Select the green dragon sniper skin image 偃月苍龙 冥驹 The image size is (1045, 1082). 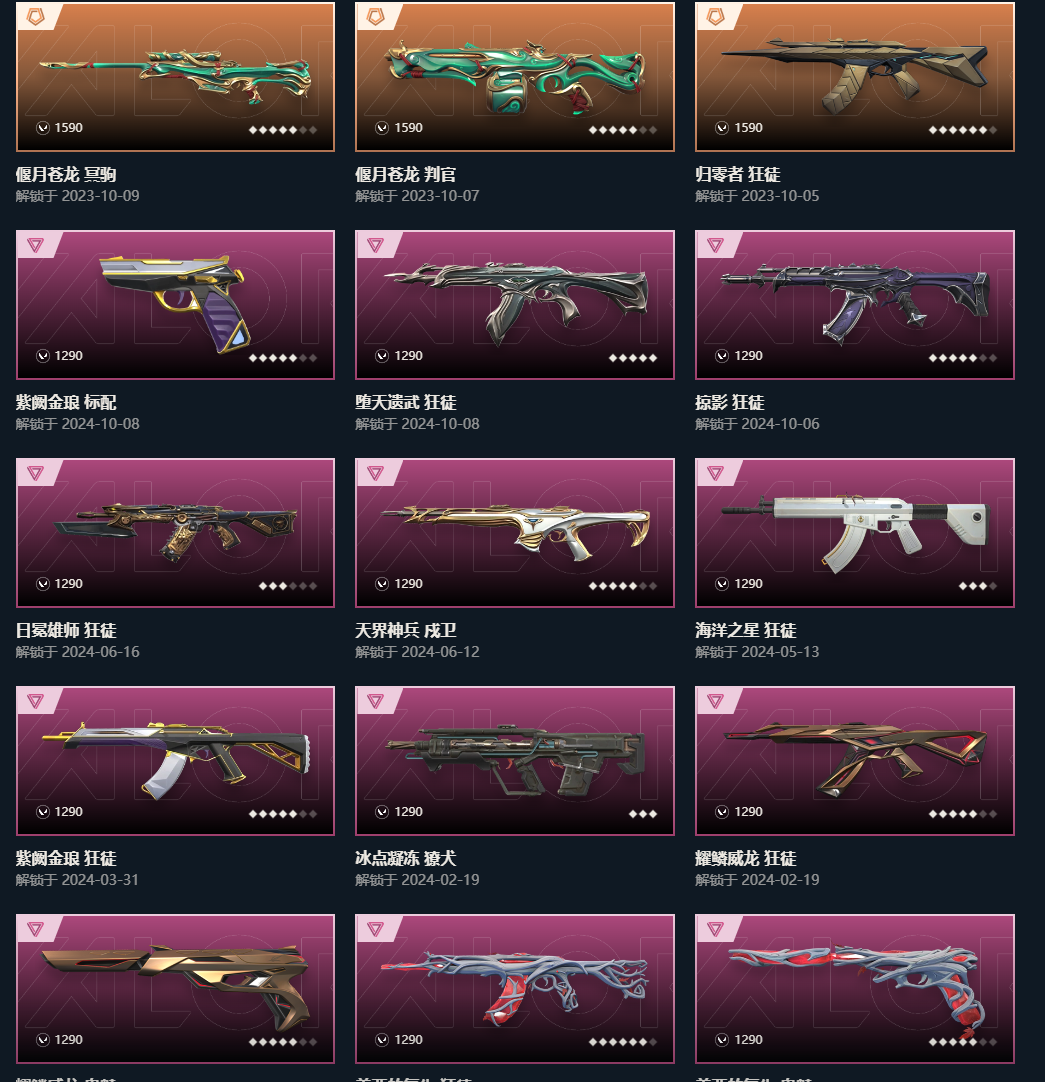pos(175,77)
